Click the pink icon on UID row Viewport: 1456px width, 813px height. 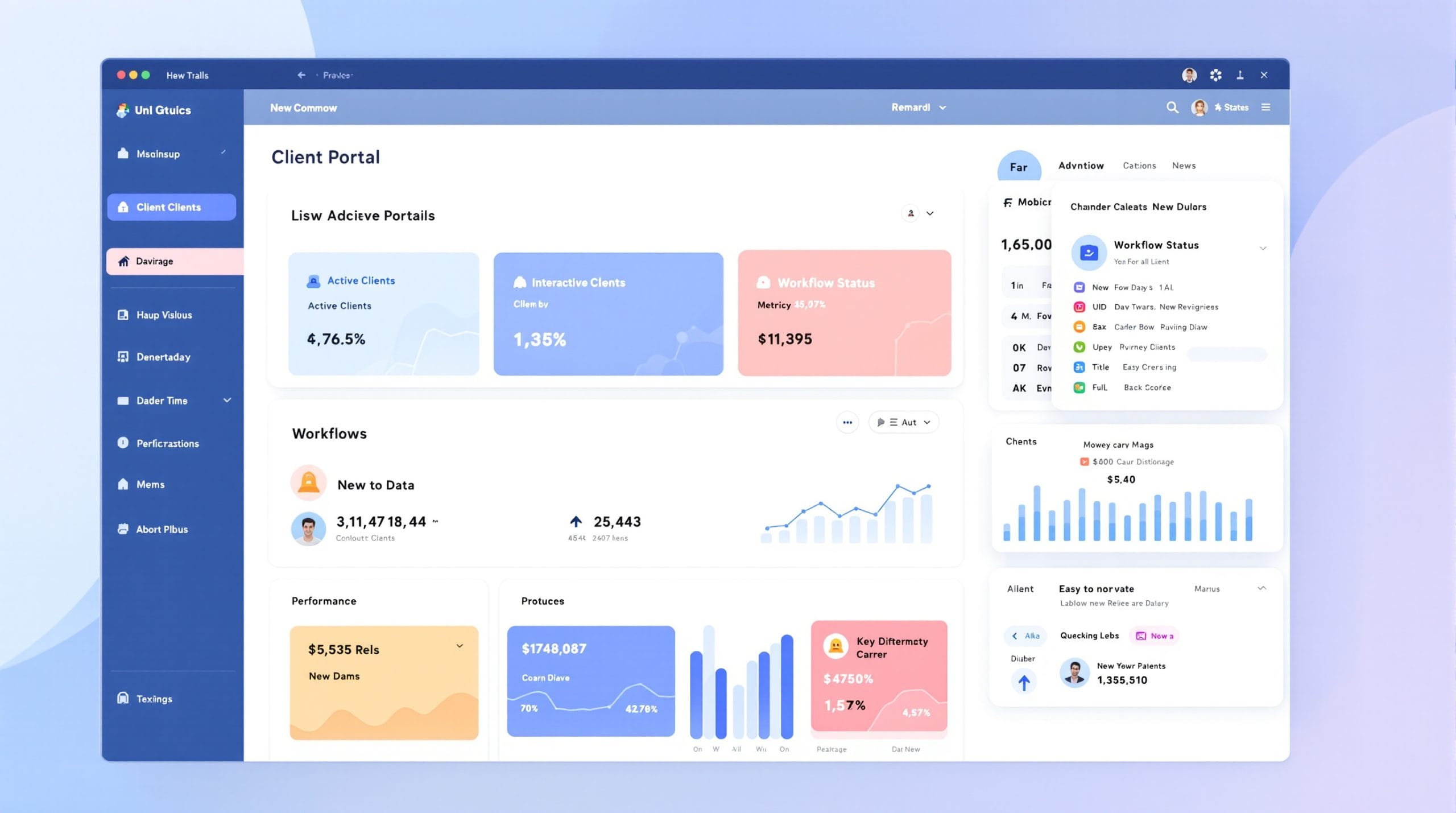[1079, 307]
